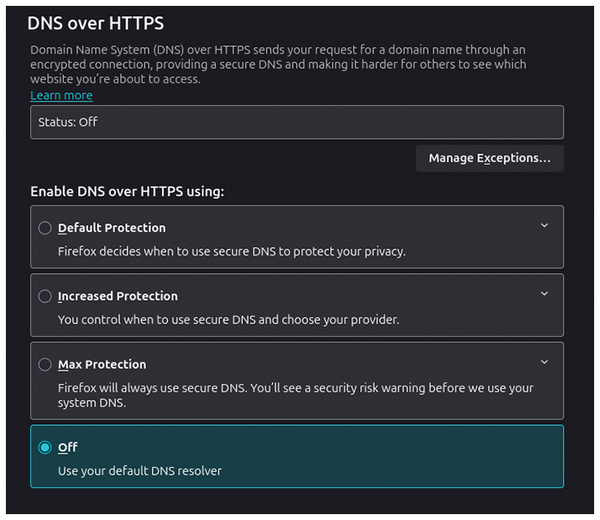This screenshot has height=520, width=600.
Task: Click the Default Protection label text
Action: (x=111, y=228)
